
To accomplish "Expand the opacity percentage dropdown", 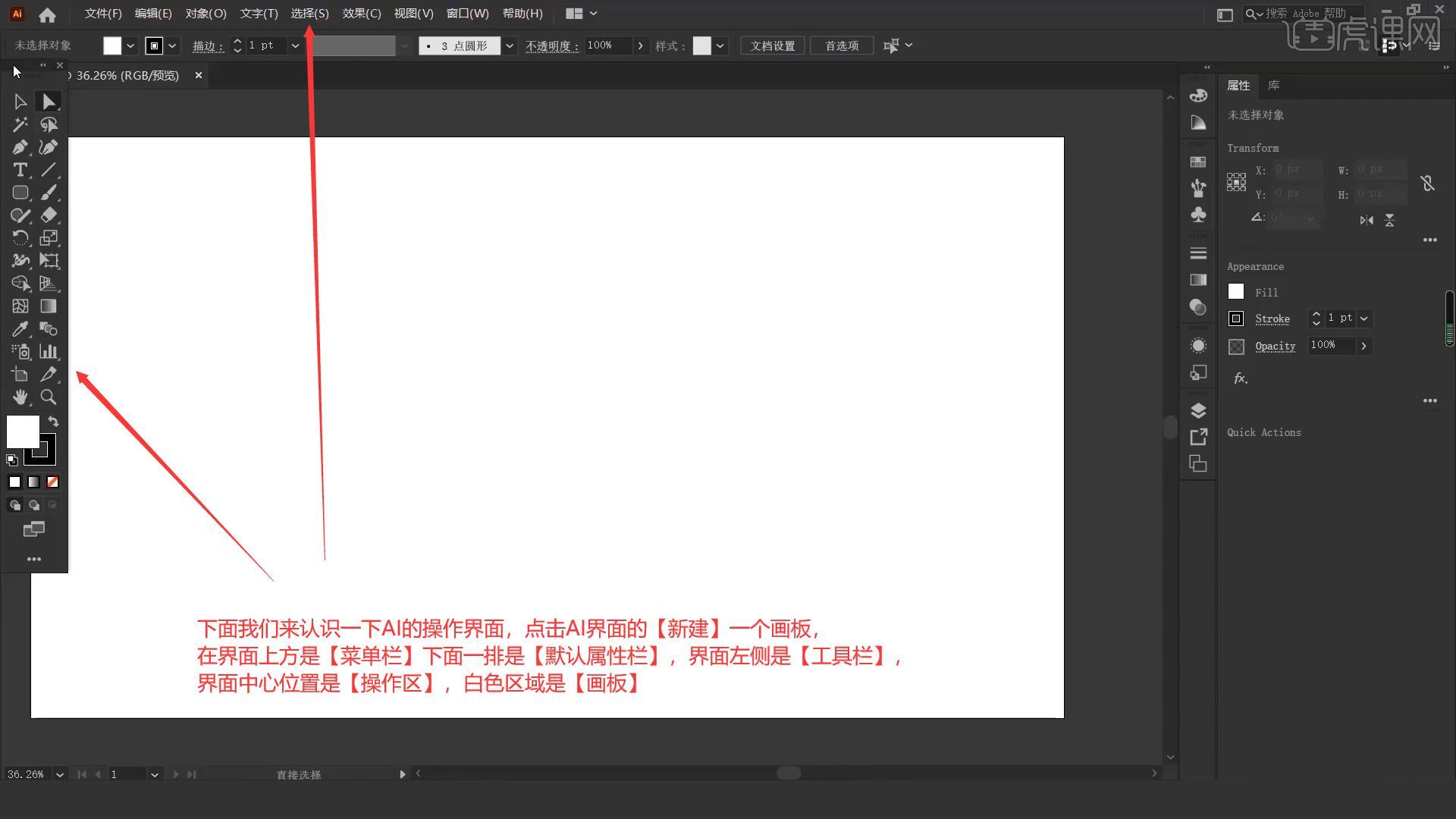I will click(640, 45).
